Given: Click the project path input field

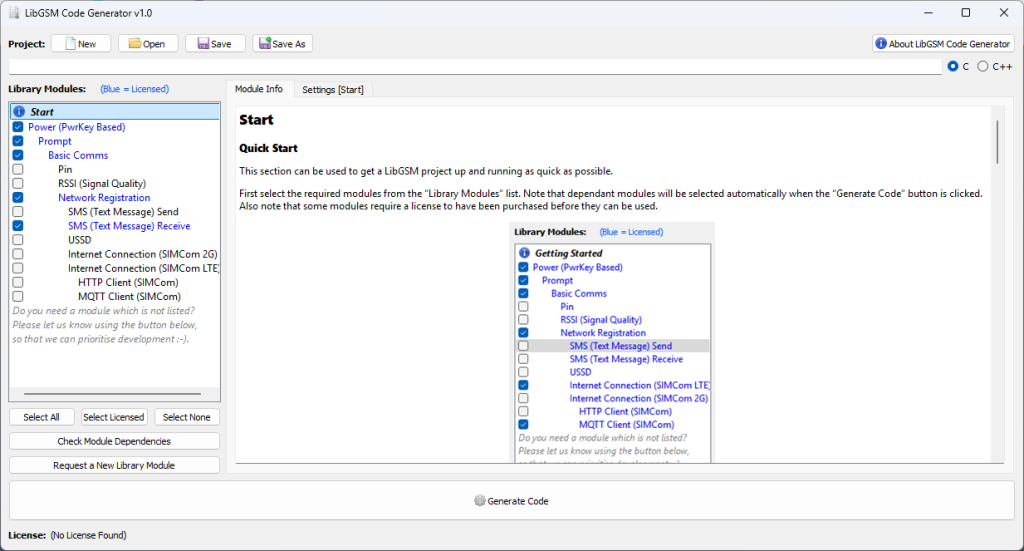Looking at the screenshot, I should click(475, 67).
